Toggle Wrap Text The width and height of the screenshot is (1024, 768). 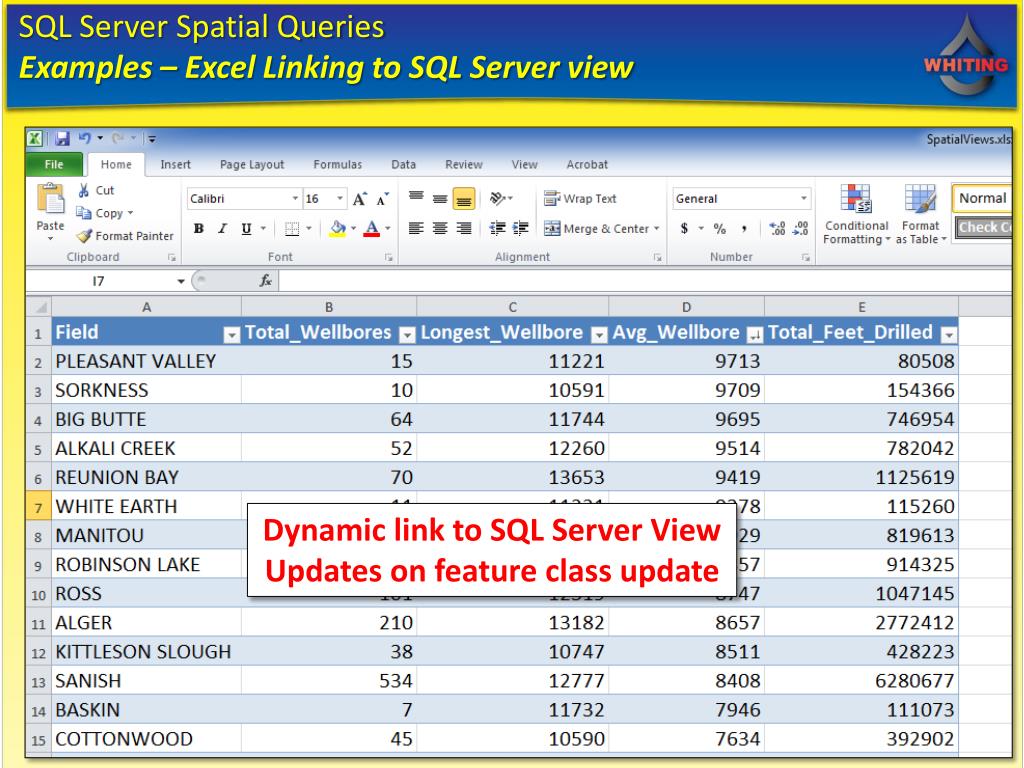[x=580, y=199]
